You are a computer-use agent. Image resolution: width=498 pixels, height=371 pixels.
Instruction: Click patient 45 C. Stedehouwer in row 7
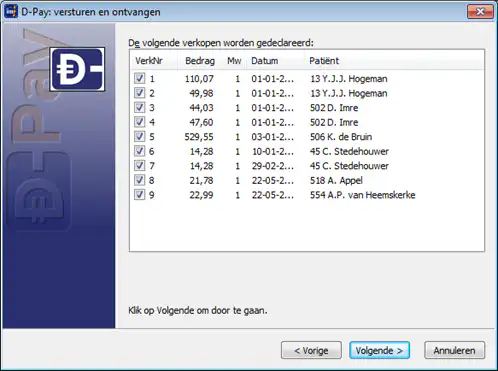coord(349,166)
